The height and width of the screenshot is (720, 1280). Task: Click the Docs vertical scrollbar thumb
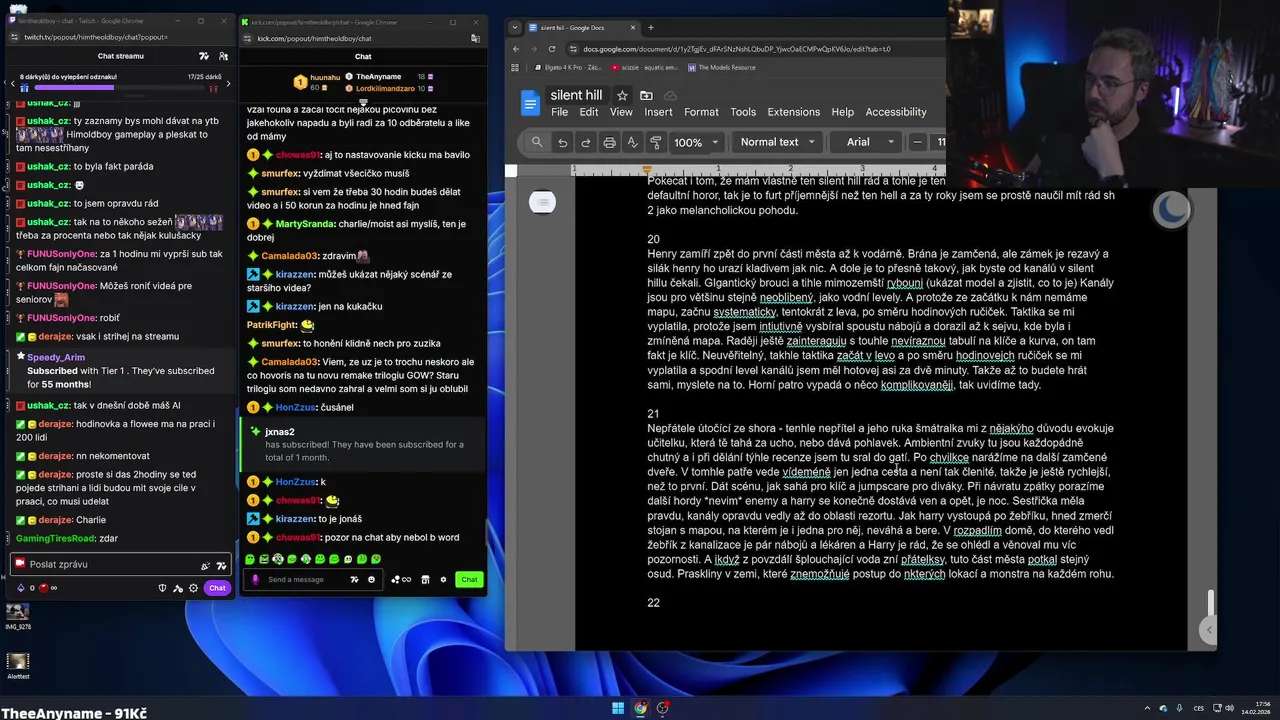tap(1210, 604)
